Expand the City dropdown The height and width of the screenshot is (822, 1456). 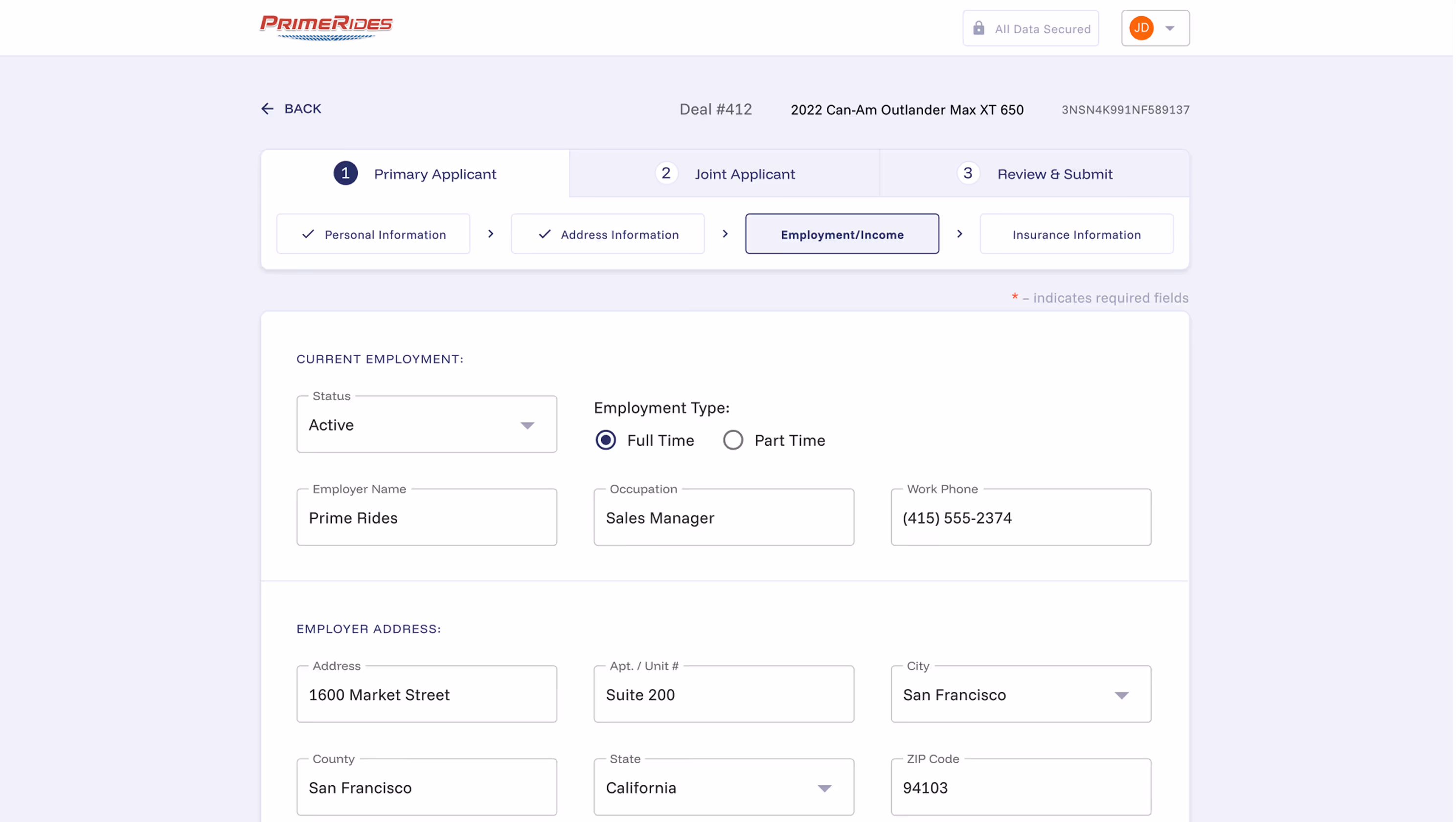[1020, 694]
